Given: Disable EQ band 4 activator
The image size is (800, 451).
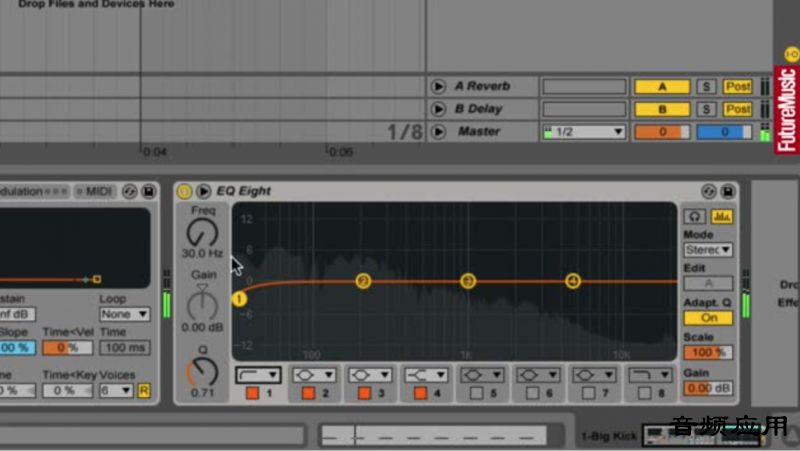Looking at the screenshot, I should pyautogui.click(x=420, y=393).
